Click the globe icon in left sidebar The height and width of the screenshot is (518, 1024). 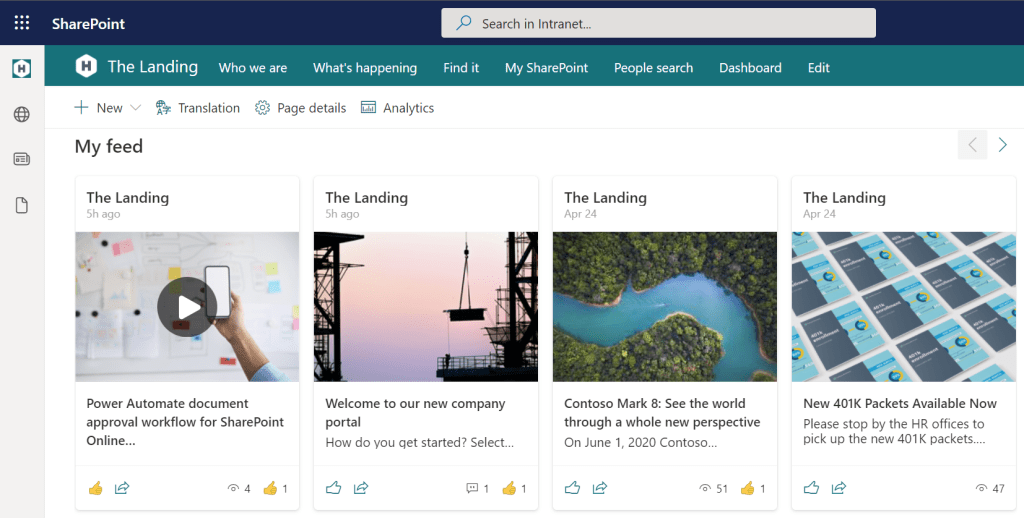coord(22,114)
